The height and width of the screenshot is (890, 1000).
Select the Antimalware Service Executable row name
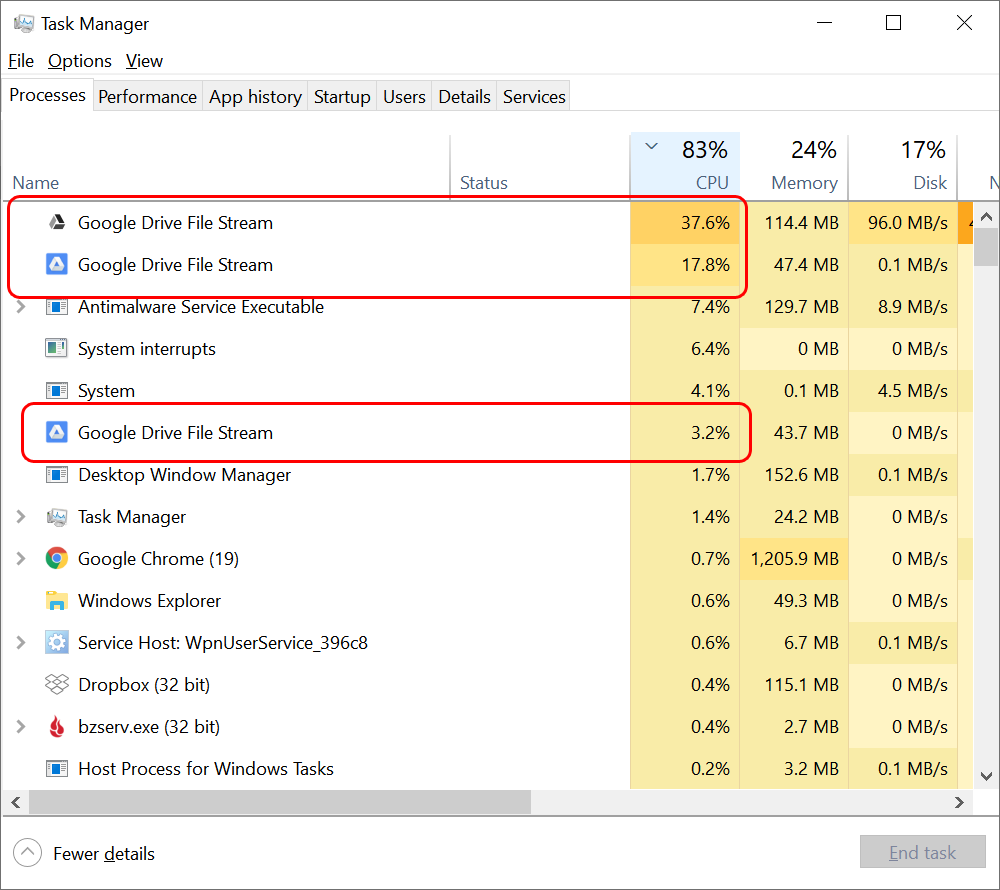201,307
